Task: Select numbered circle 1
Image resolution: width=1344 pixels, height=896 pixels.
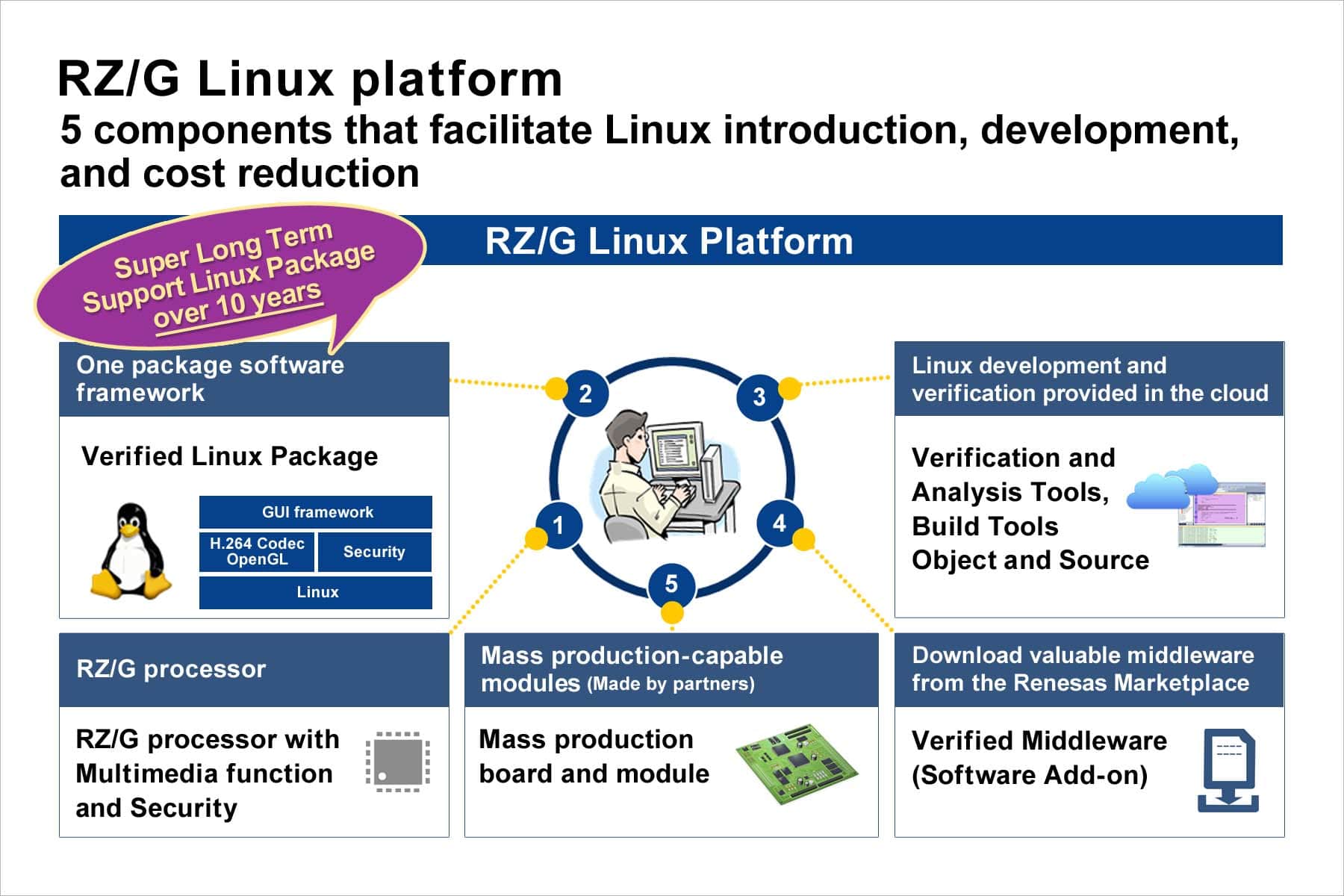Action: tap(559, 526)
